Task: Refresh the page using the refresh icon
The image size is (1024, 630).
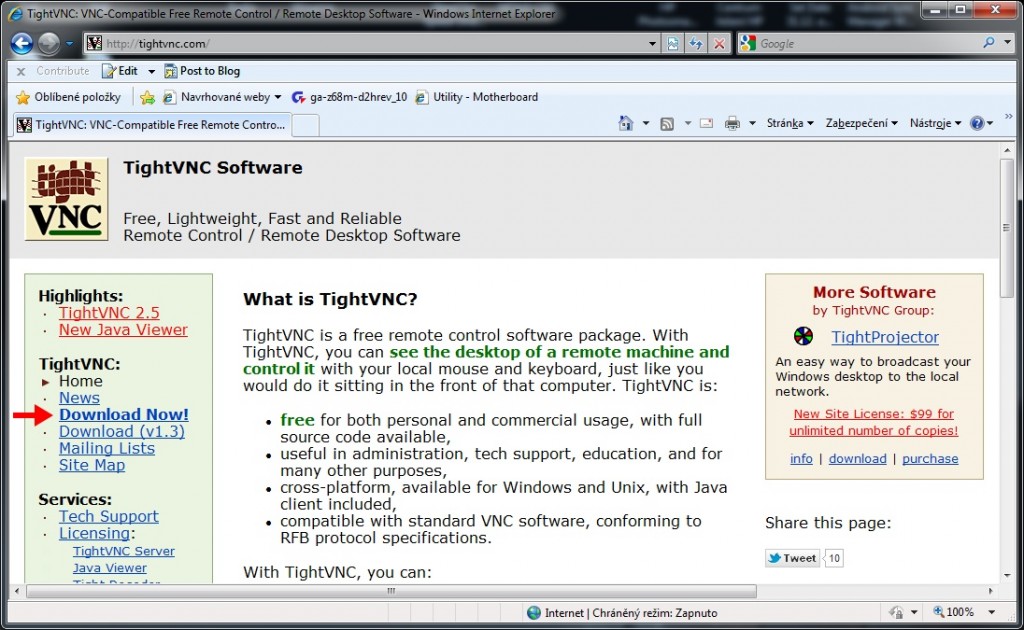Action: point(696,44)
